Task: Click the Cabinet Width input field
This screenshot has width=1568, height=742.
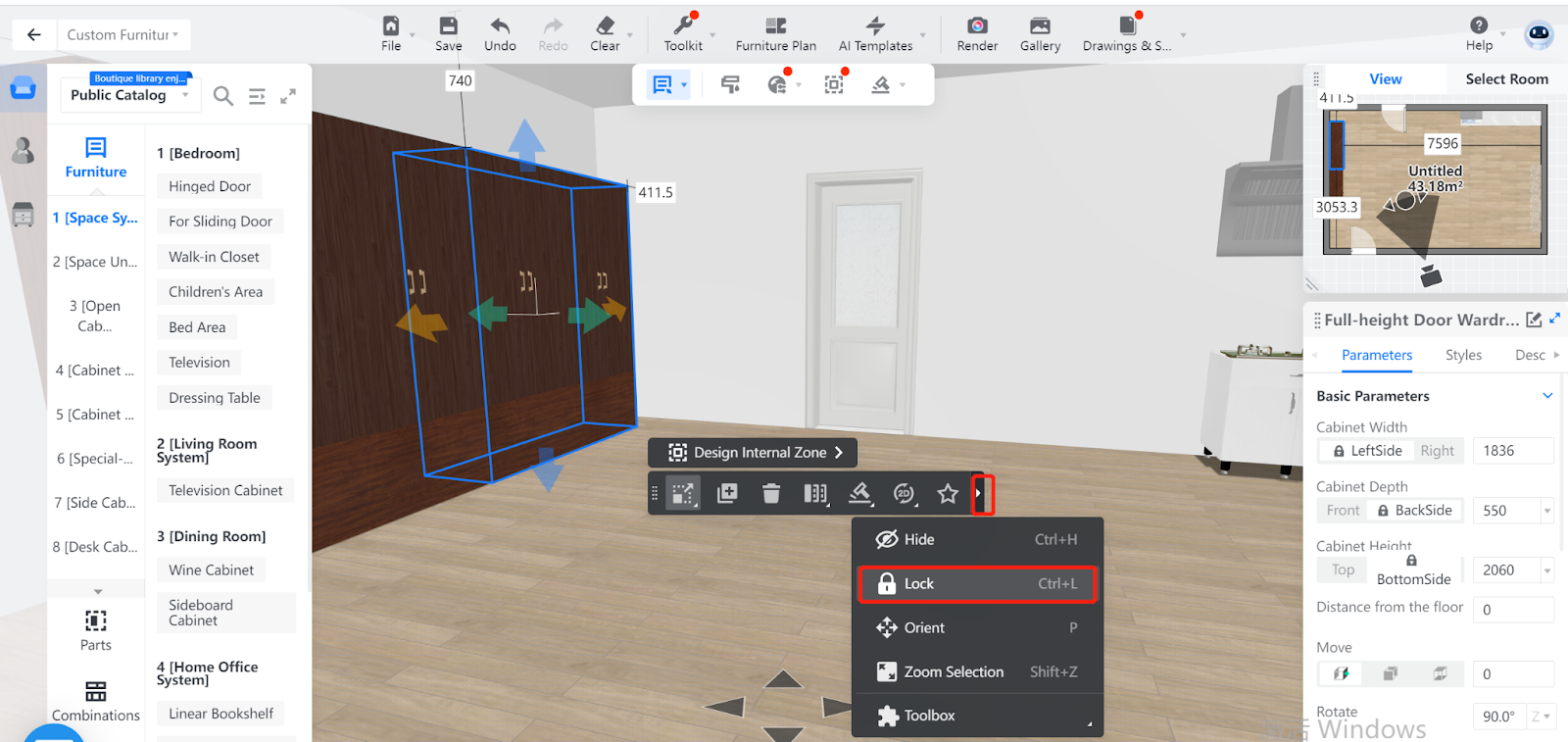Action: coord(1511,451)
